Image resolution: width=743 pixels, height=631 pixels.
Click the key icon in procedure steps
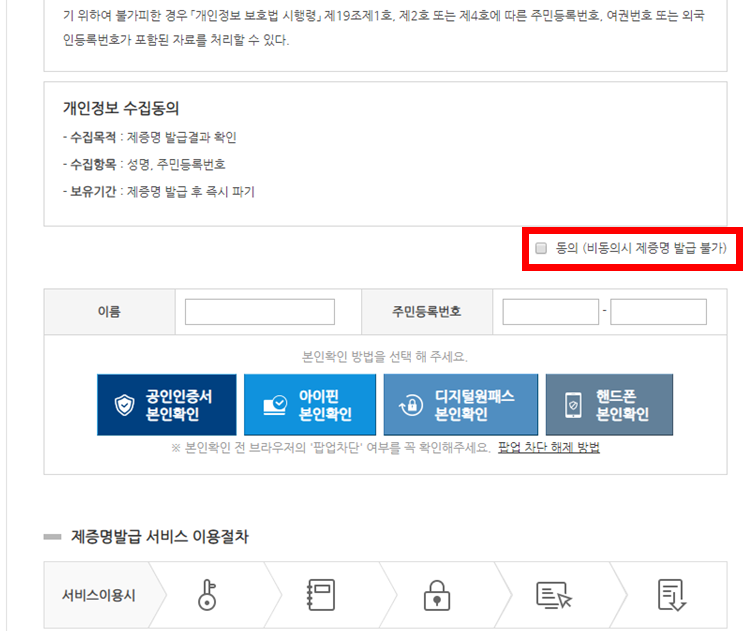tap(207, 595)
